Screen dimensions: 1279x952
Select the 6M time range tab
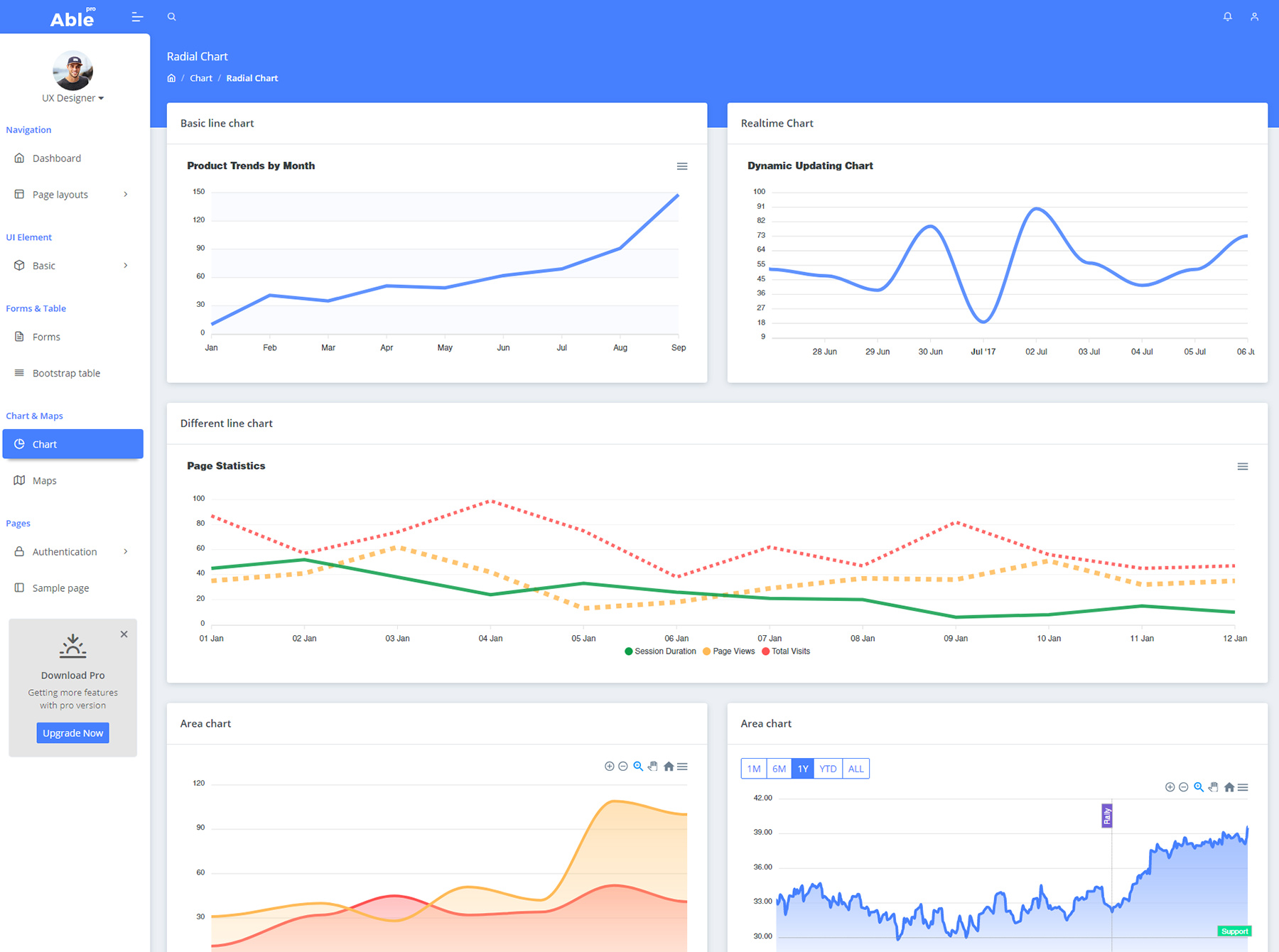(x=779, y=769)
